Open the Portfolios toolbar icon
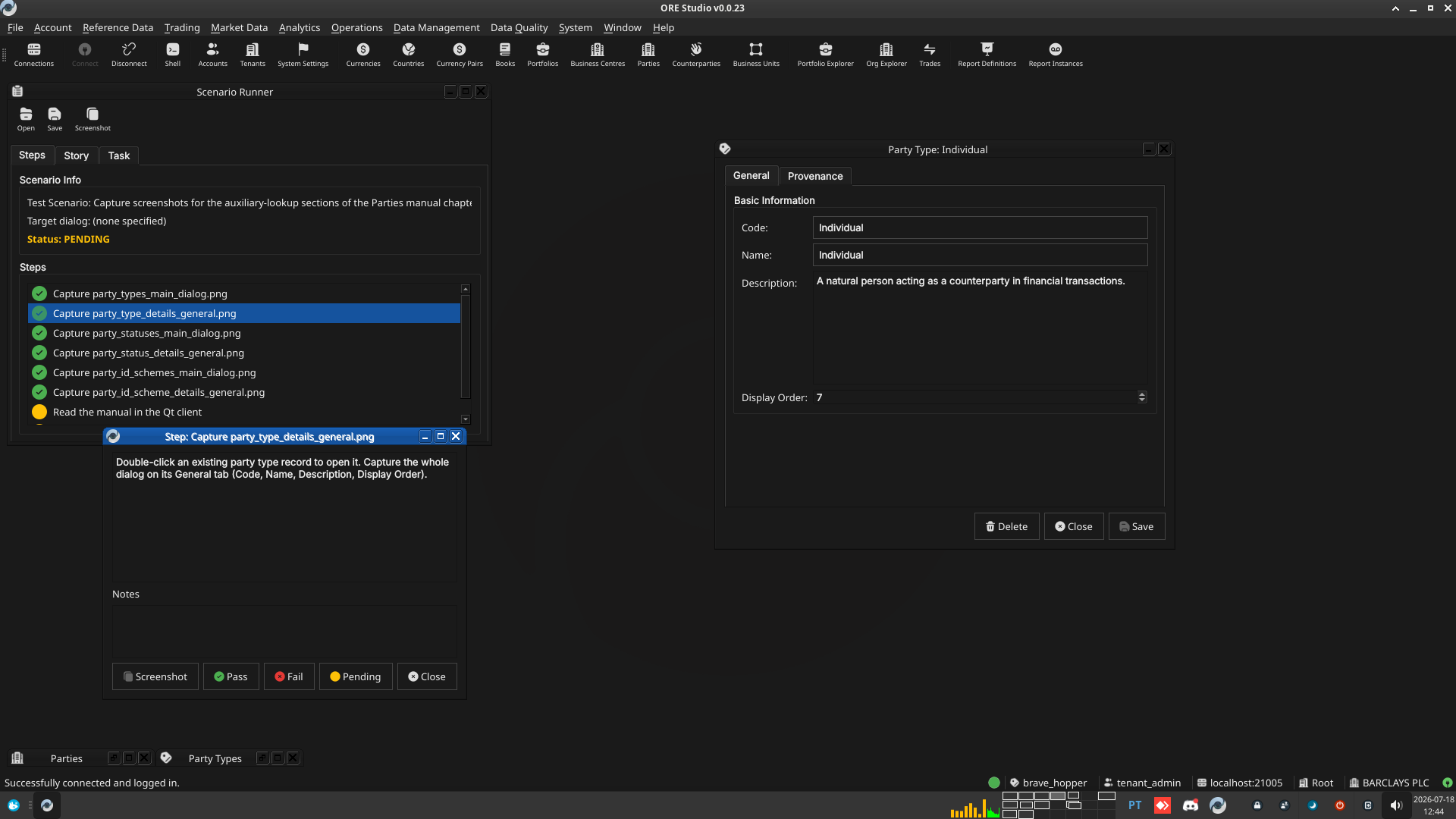Viewport: 1456px width, 819px height. click(542, 55)
